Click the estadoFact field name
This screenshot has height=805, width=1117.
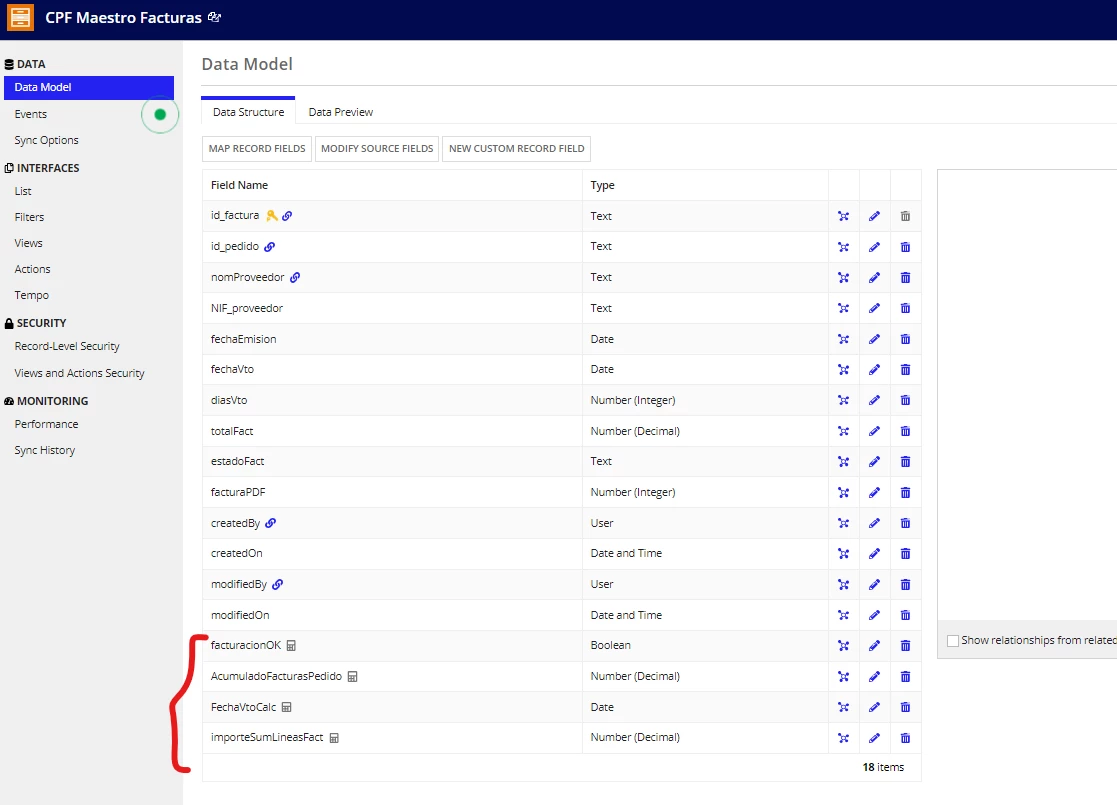[237, 462]
